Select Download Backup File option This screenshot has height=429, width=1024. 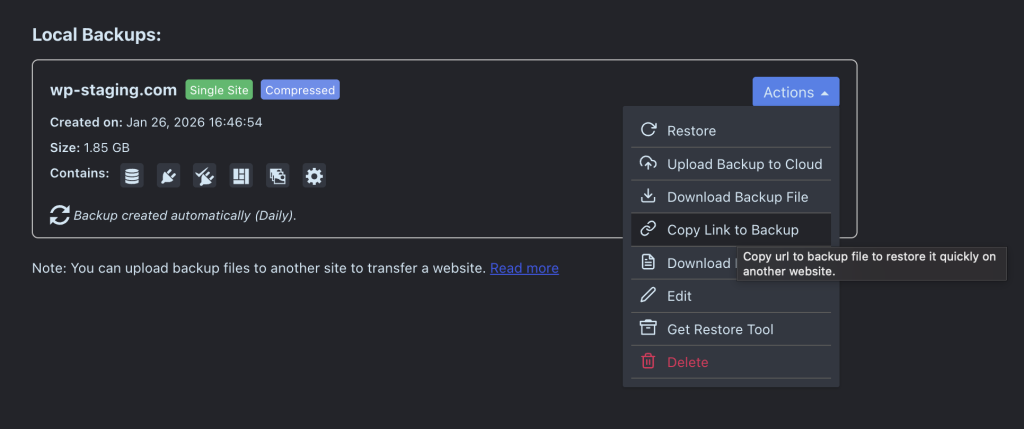click(x=737, y=197)
